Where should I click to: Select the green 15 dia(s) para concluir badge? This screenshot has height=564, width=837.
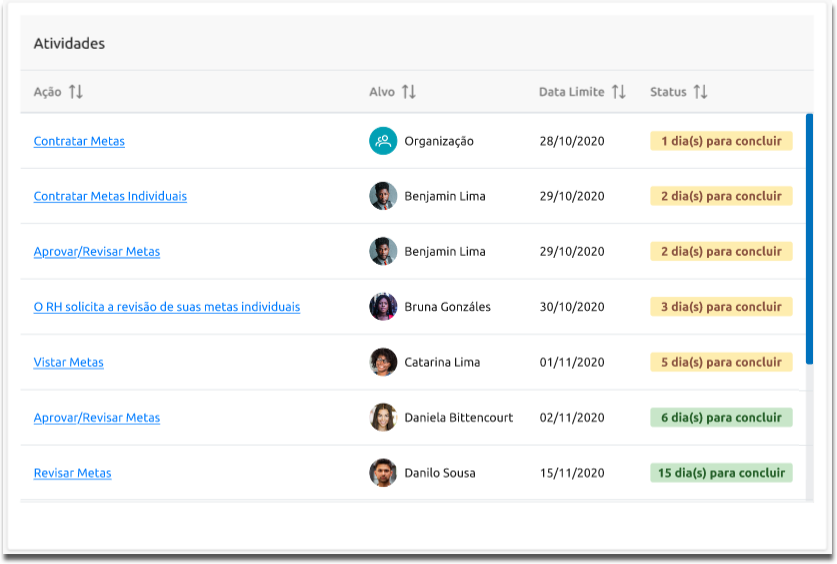pyautogui.click(x=721, y=473)
